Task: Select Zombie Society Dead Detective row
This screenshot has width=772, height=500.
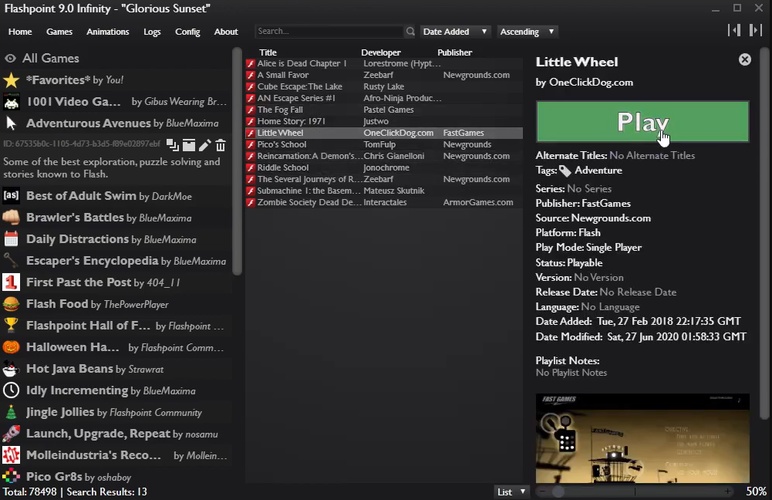Action: click(x=384, y=202)
